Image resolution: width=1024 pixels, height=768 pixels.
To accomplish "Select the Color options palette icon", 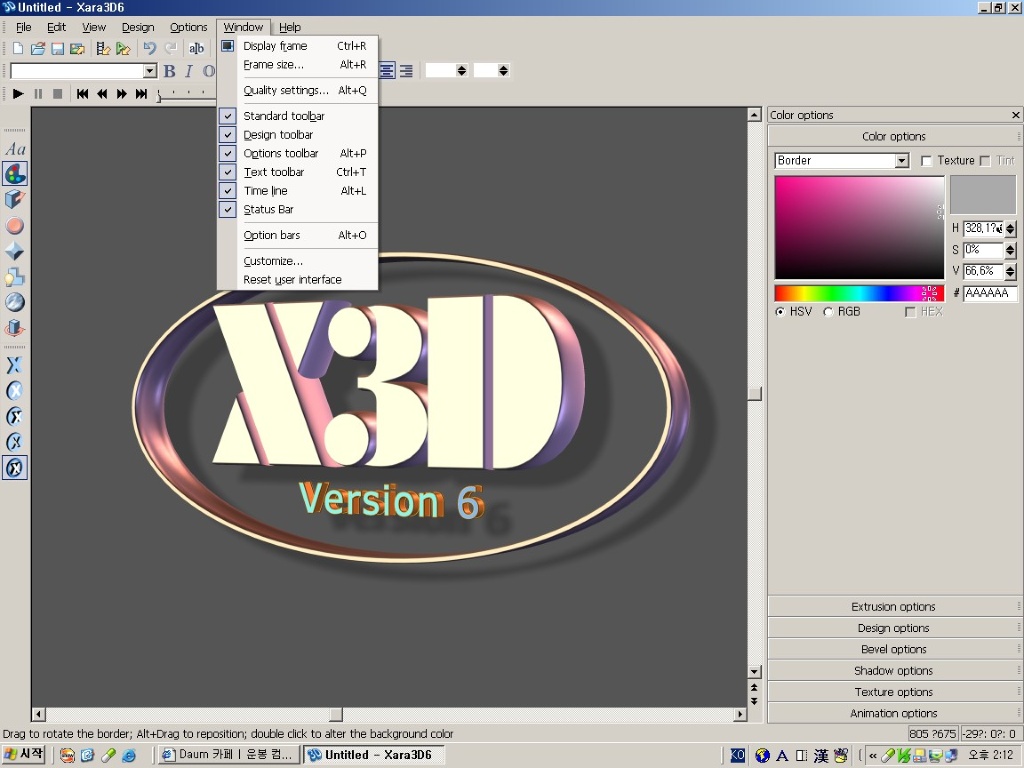I will (x=15, y=174).
